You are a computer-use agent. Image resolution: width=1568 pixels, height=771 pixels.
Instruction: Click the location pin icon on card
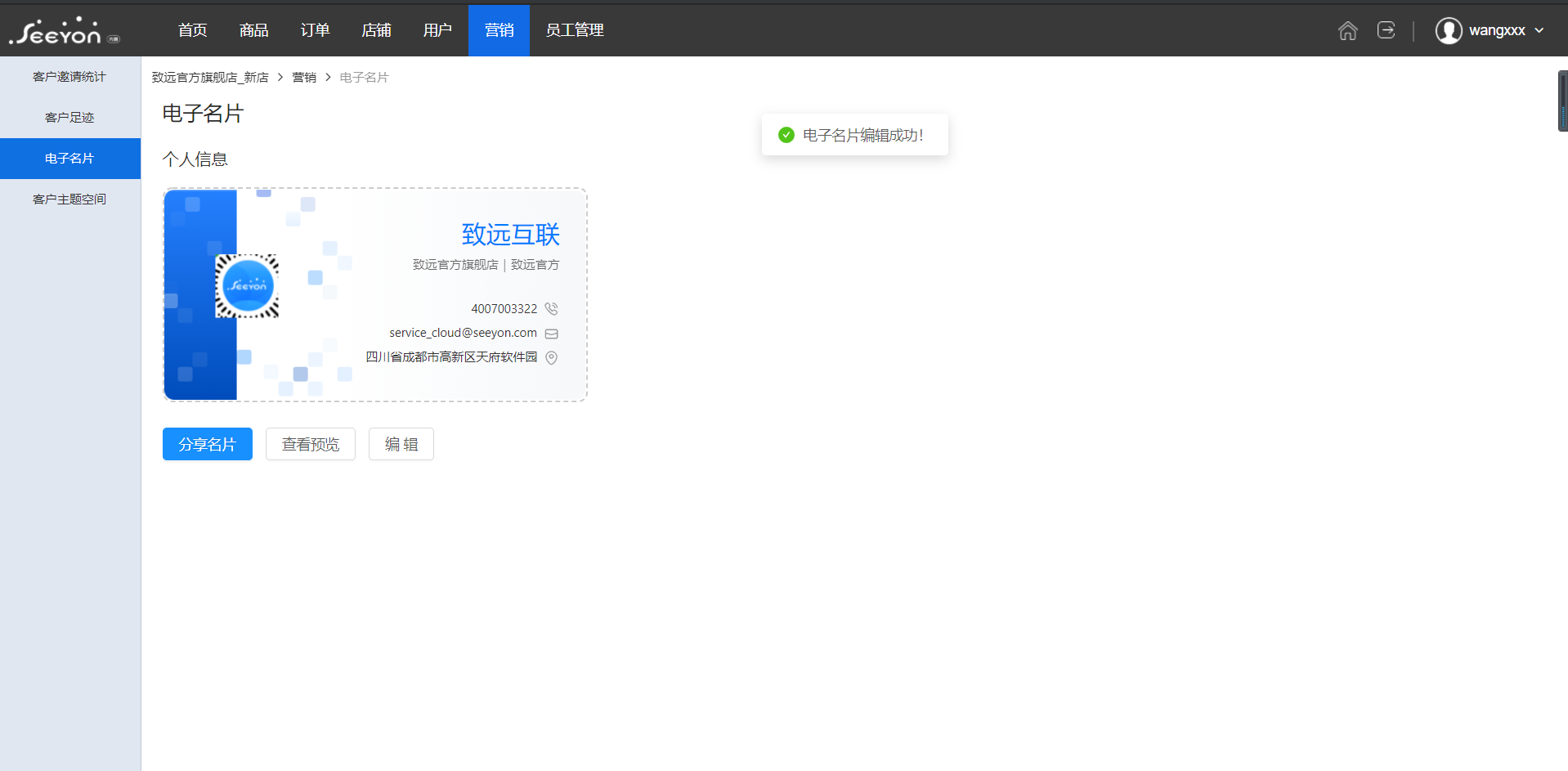tap(552, 357)
